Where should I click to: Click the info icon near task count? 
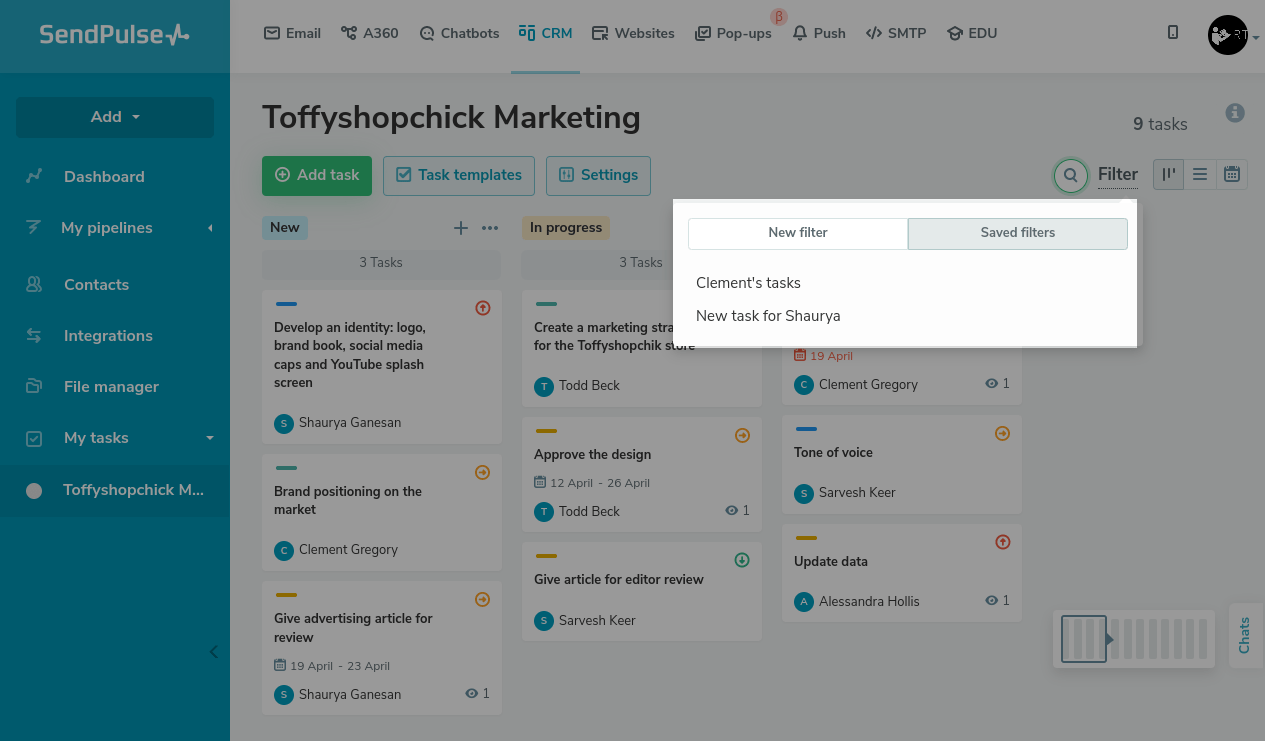1235,113
